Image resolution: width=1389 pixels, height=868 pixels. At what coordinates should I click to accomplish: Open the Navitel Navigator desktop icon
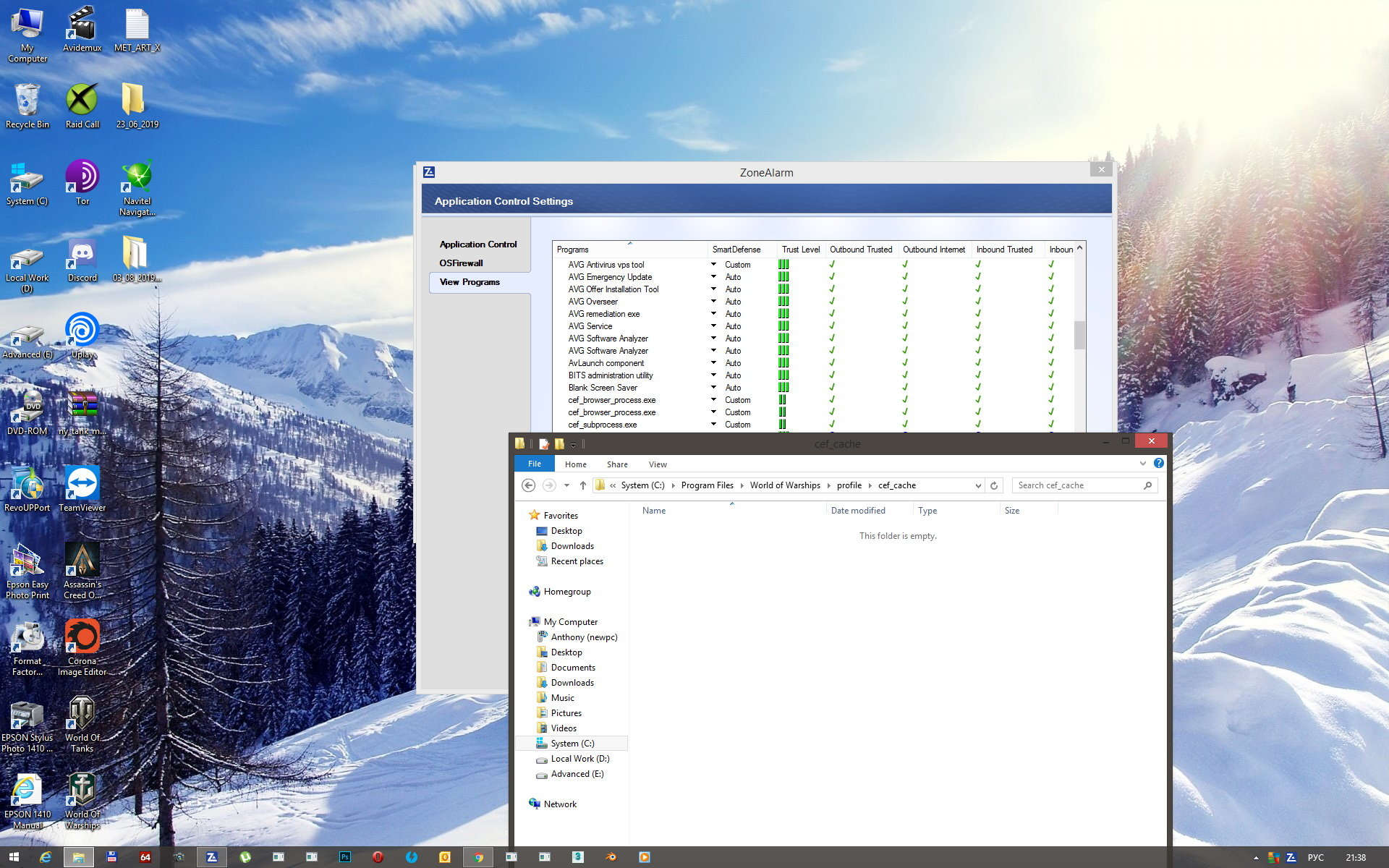tap(137, 188)
